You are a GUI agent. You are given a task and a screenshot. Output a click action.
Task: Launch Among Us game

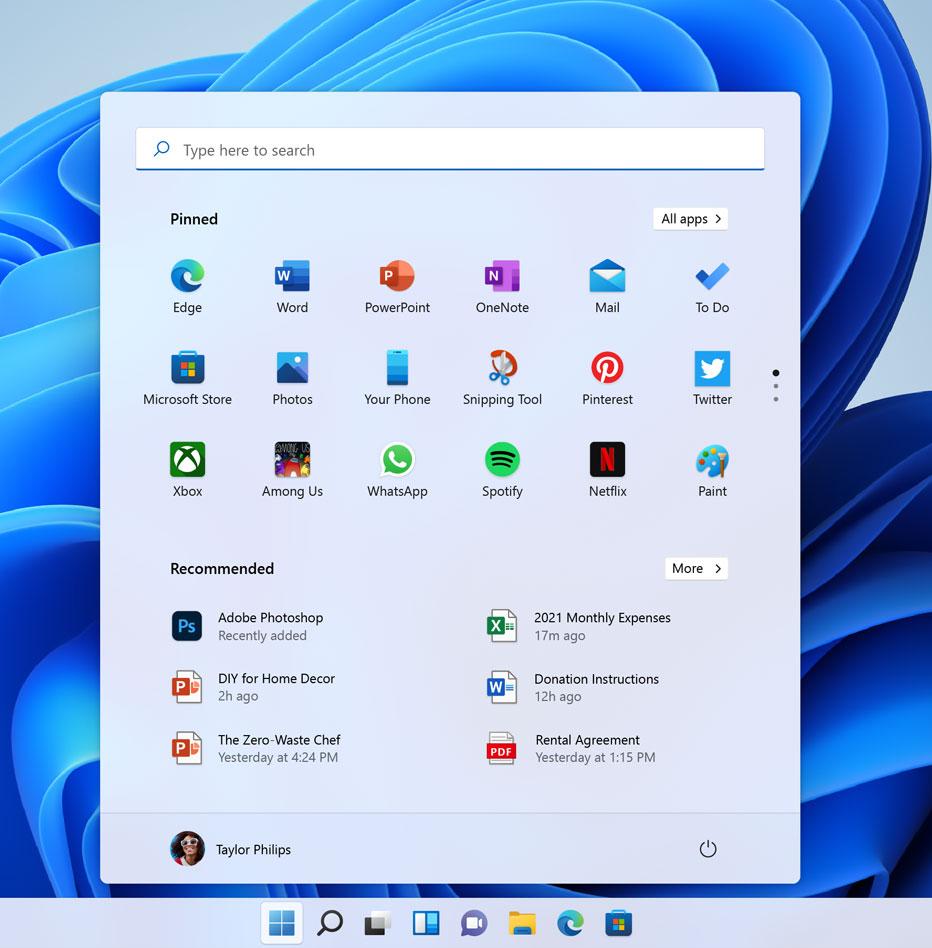pyautogui.click(x=293, y=470)
